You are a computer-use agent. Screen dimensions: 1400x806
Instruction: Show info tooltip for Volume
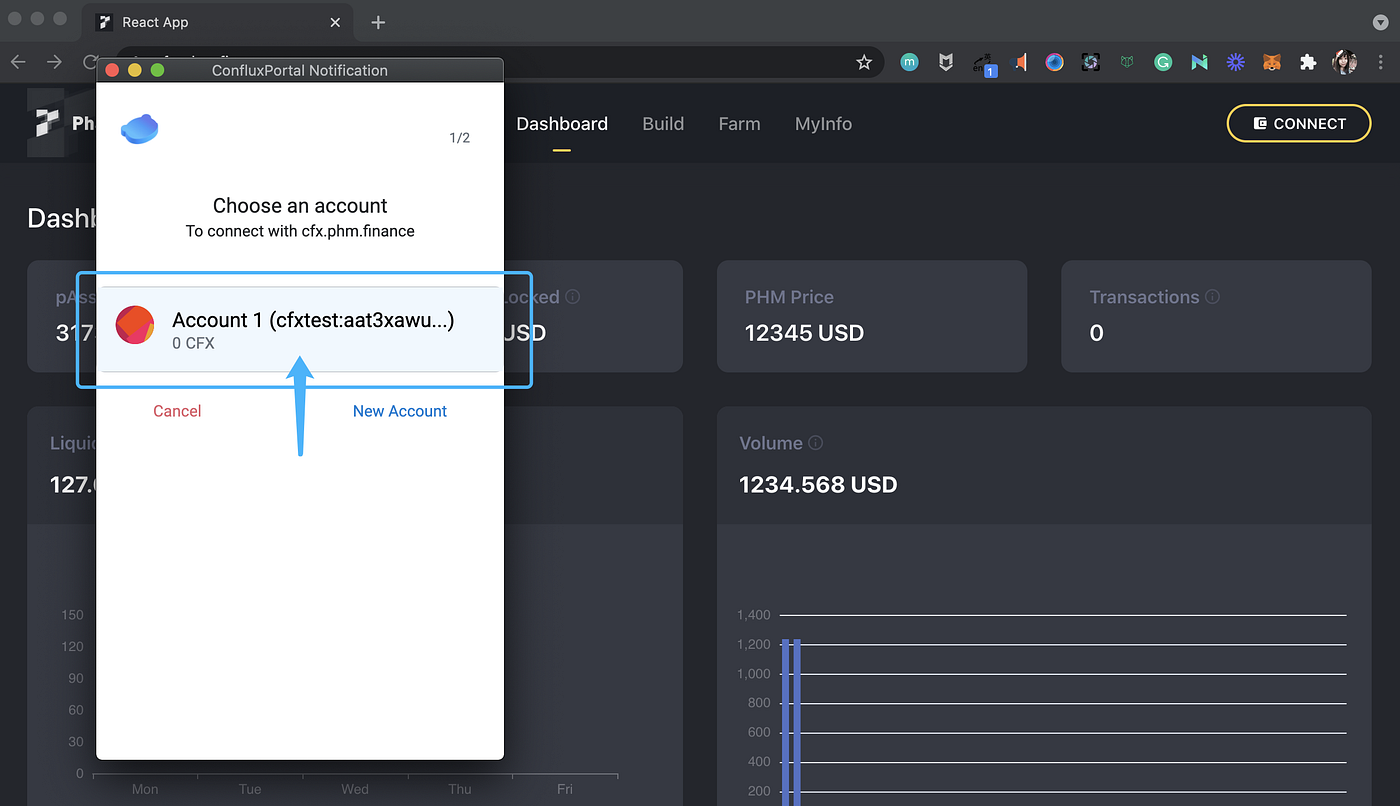click(815, 443)
